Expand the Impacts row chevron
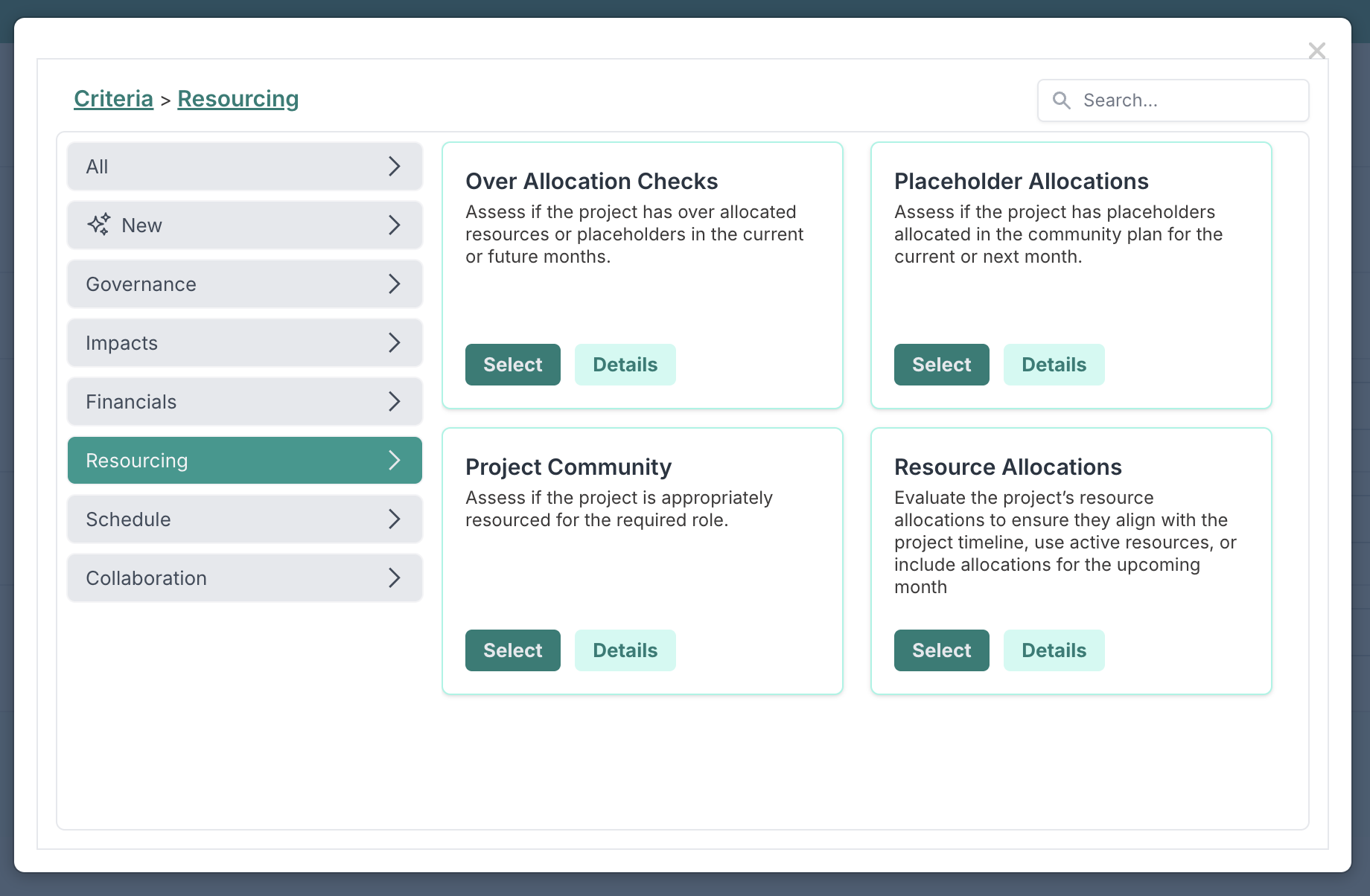 [x=395, y=343]
